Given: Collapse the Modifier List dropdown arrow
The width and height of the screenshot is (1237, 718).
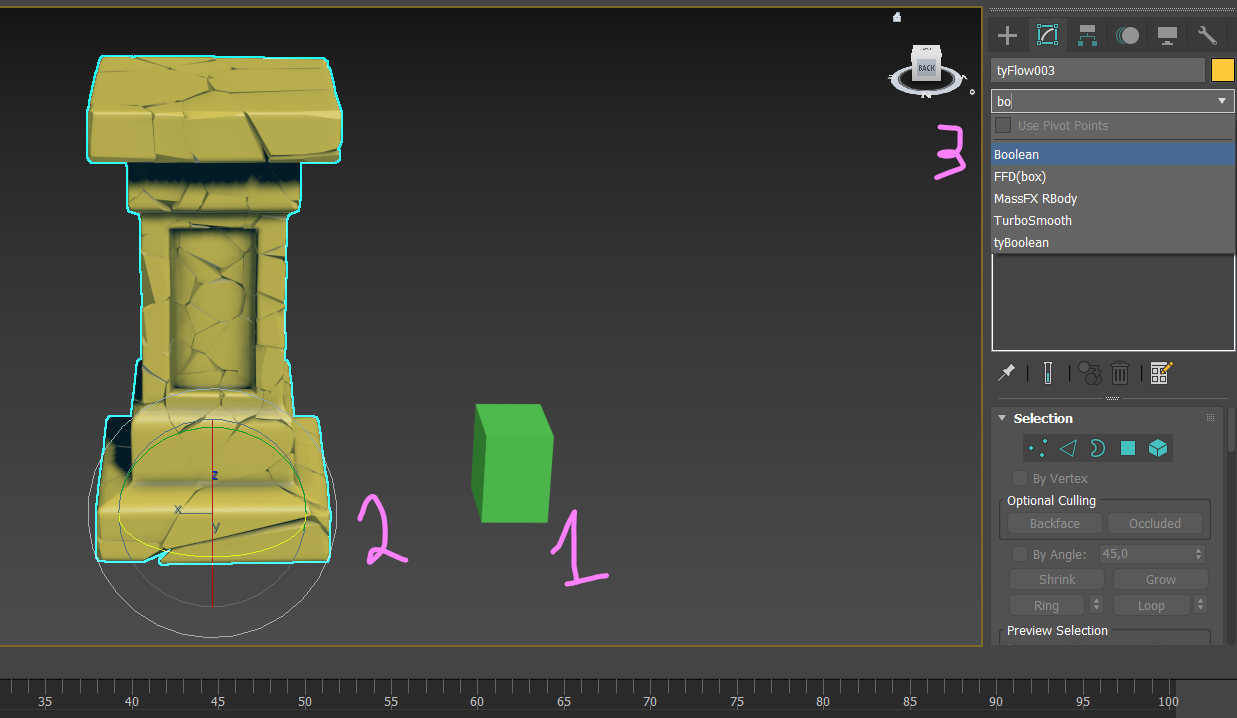Looking at the screenshot, I should (1221, 101).
